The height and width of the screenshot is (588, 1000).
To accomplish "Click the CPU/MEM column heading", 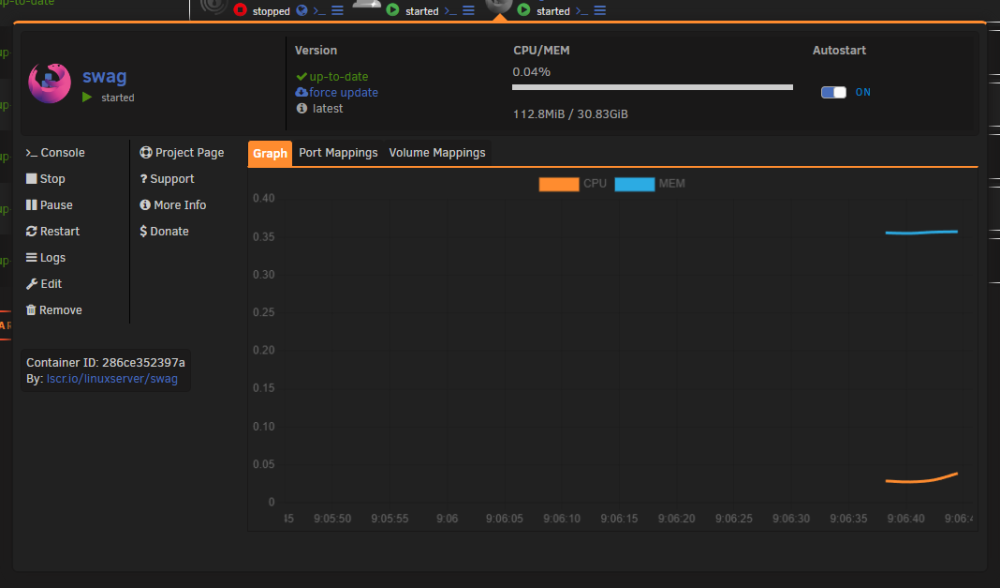I will click(541, 50).
